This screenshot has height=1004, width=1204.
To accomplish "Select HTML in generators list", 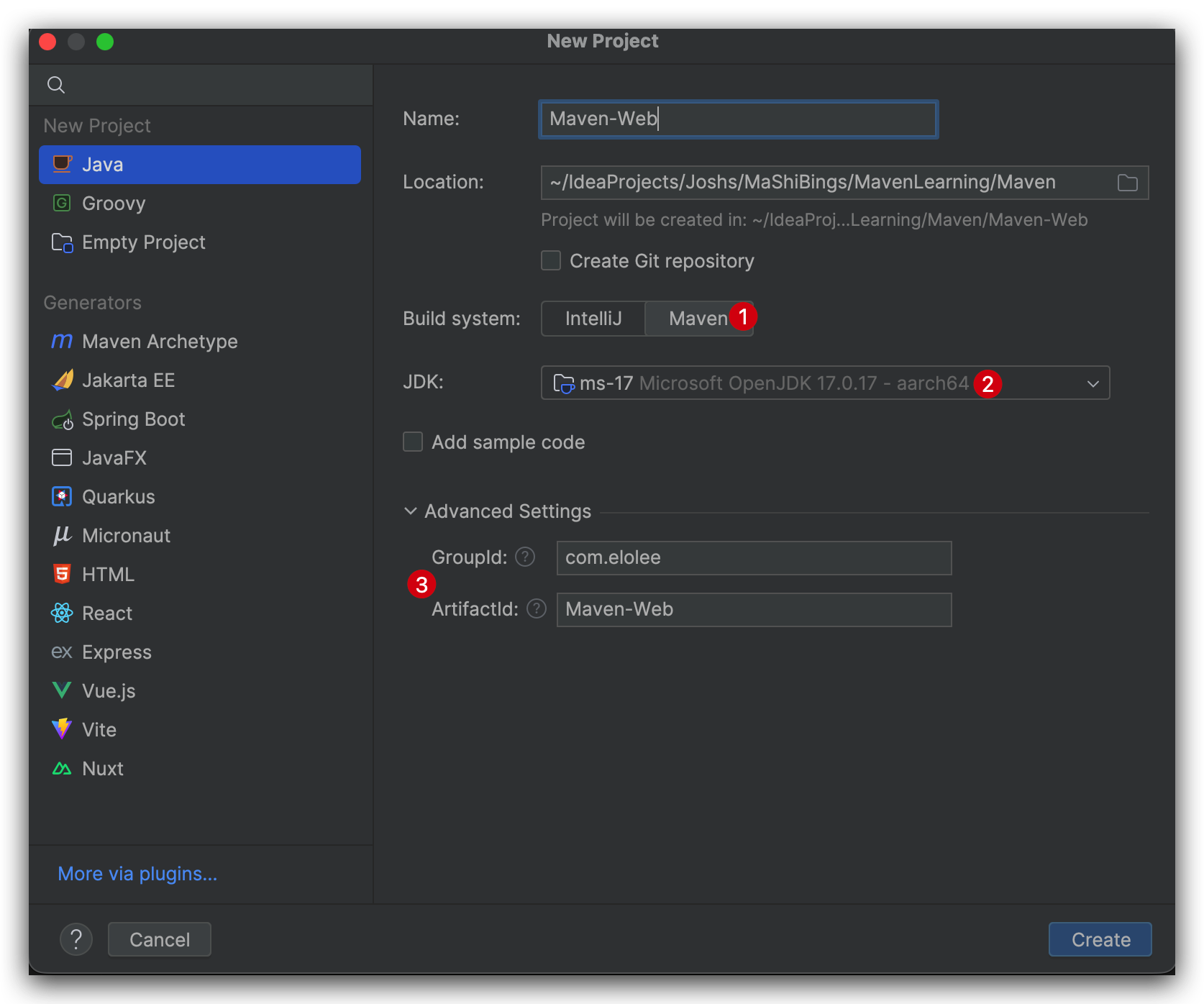I will [x=200, y=575].
